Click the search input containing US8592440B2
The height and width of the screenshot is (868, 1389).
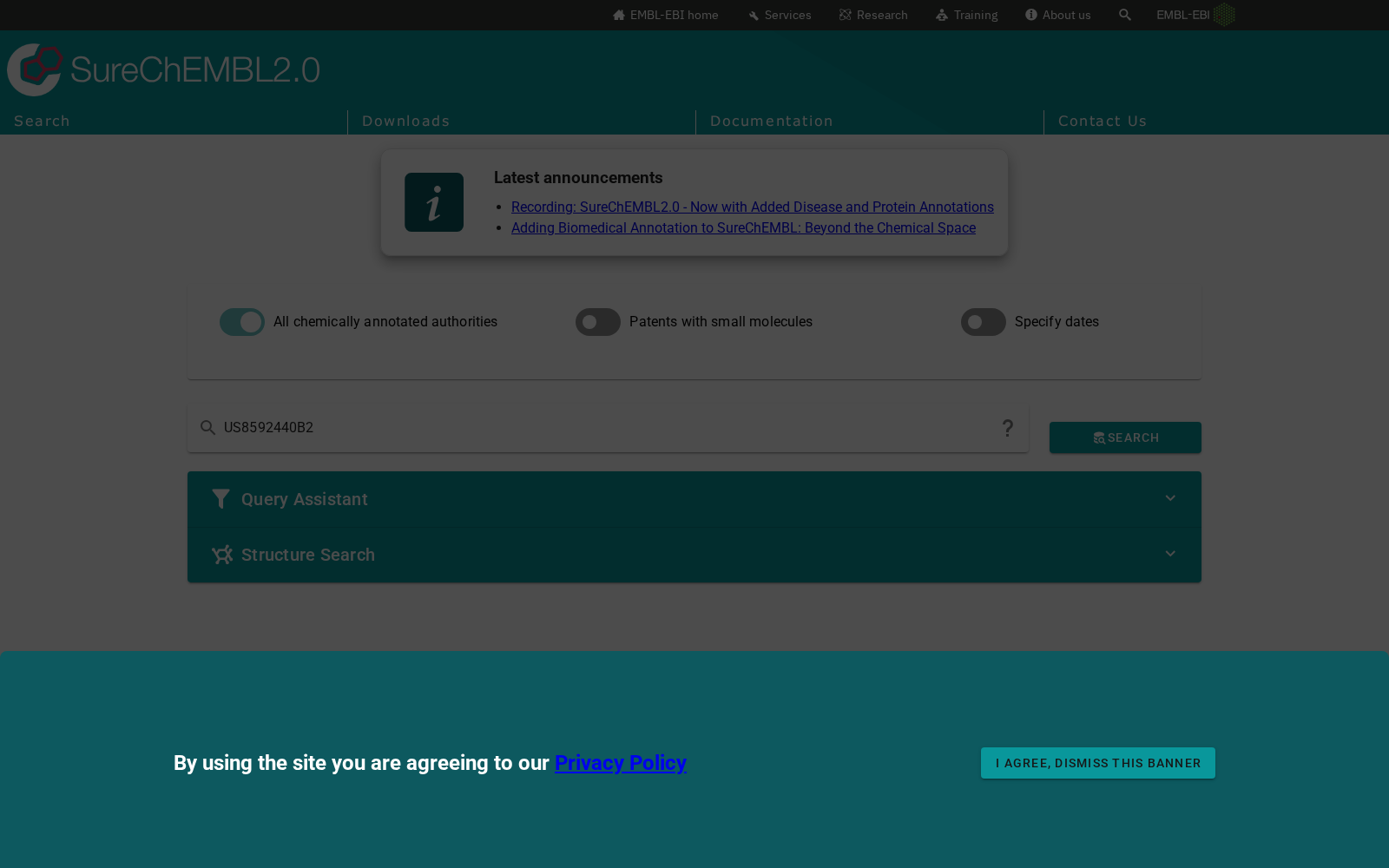[x=608, y=428]
